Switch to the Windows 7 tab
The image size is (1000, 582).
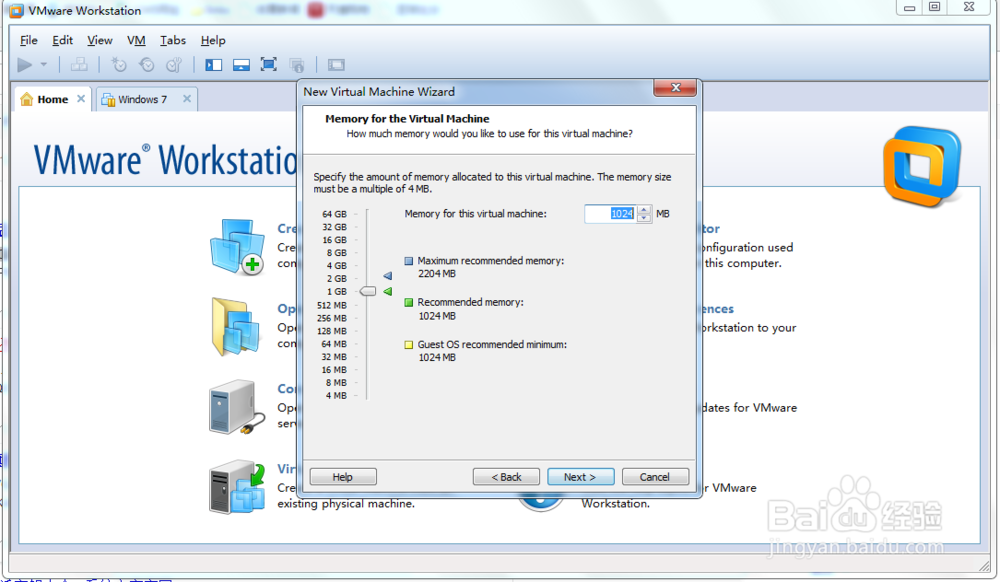(140, 99)
